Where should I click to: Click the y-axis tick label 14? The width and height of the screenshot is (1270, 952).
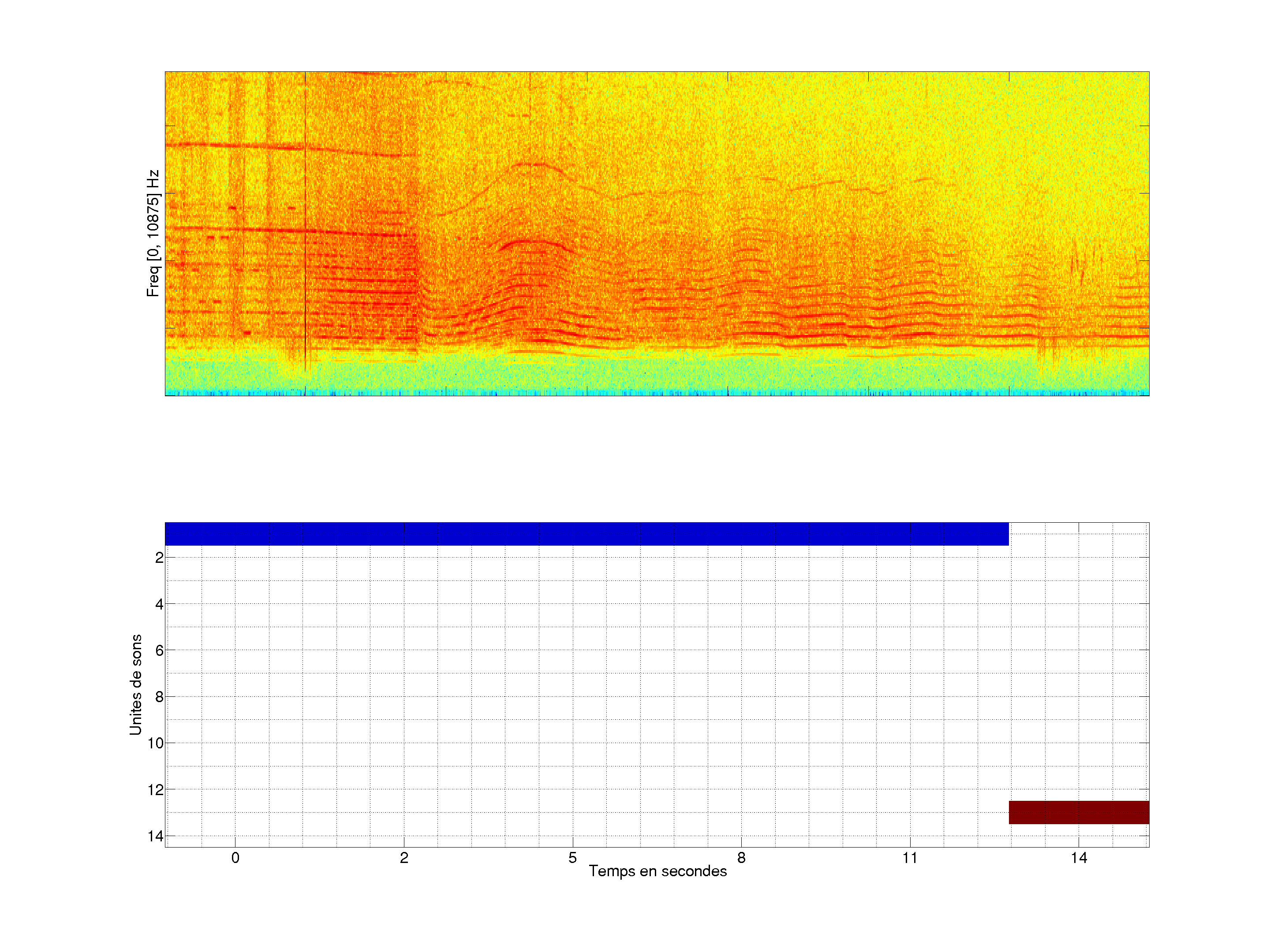156,837
